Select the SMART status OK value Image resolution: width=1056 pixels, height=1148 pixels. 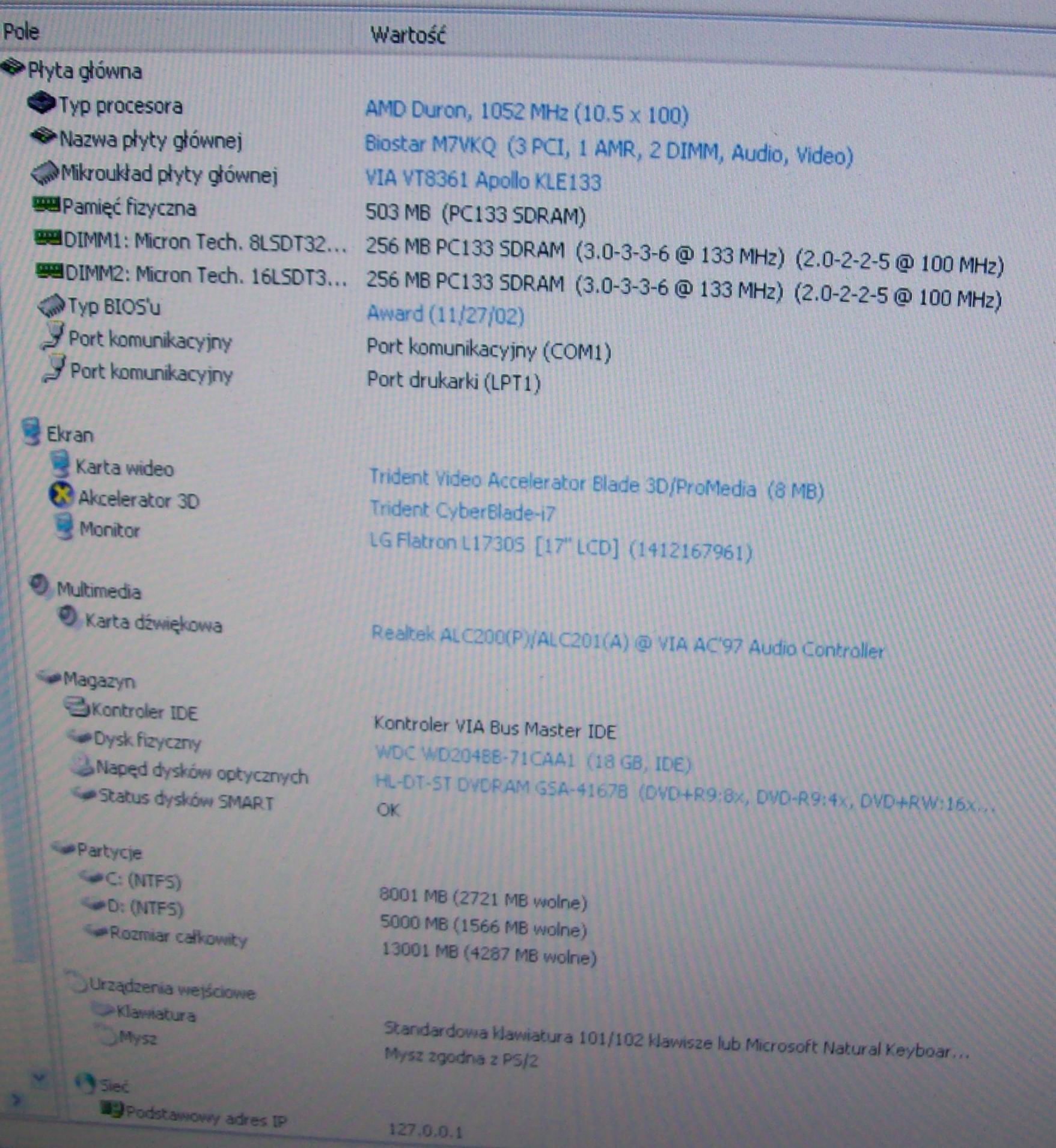tap(388, 810)
